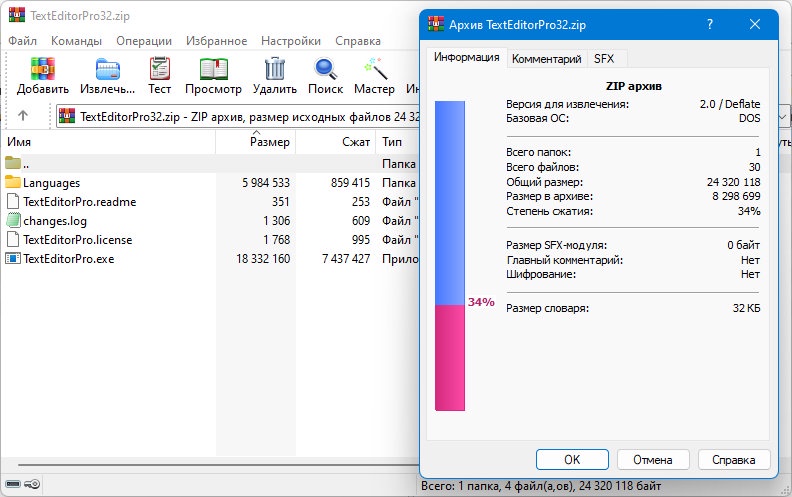Click the Languages folder icon
The image size is (792, 497).
pyautogui.click(x=13, y=181)
